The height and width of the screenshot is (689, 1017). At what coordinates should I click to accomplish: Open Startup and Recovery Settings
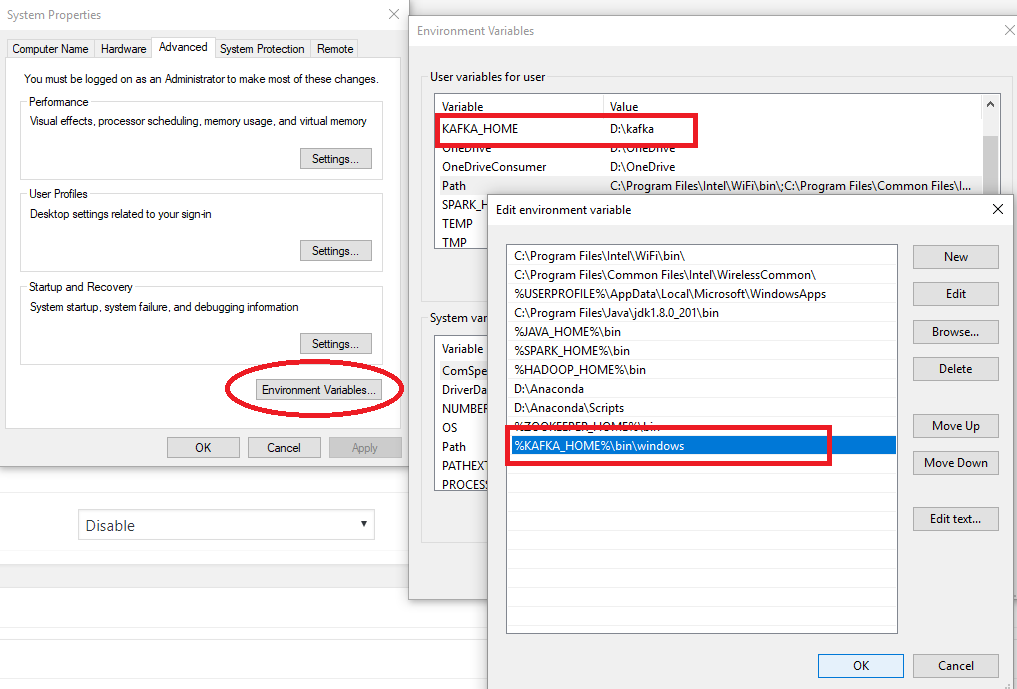[335, 343]
